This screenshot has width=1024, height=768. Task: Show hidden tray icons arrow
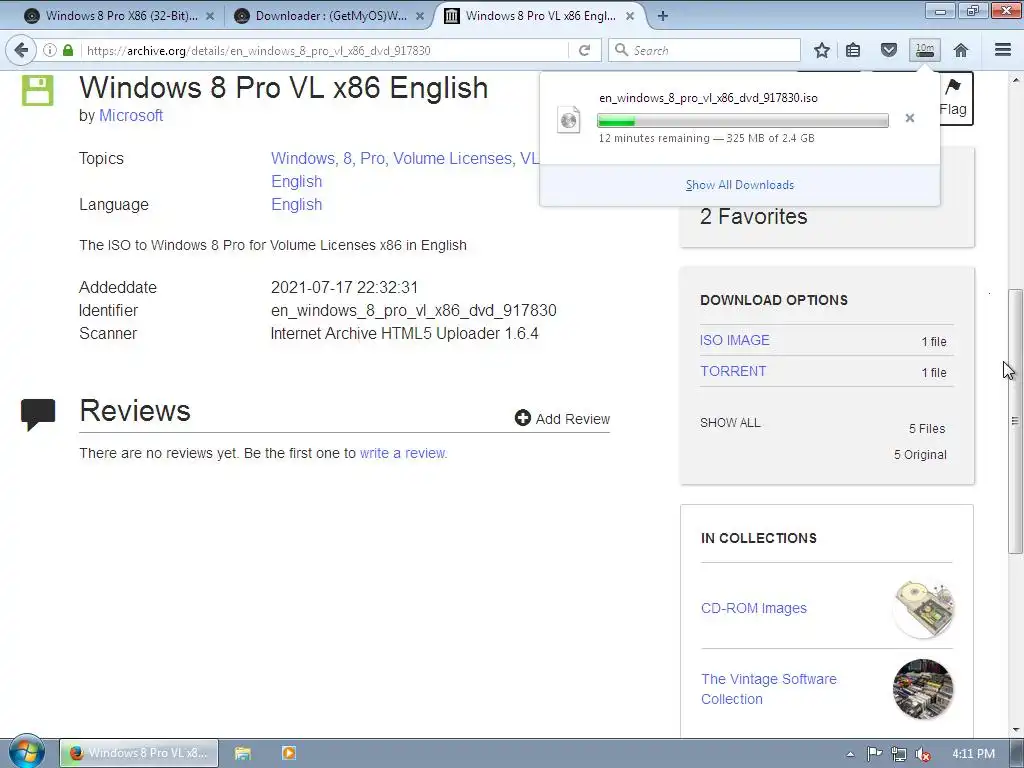click(850, 754)
